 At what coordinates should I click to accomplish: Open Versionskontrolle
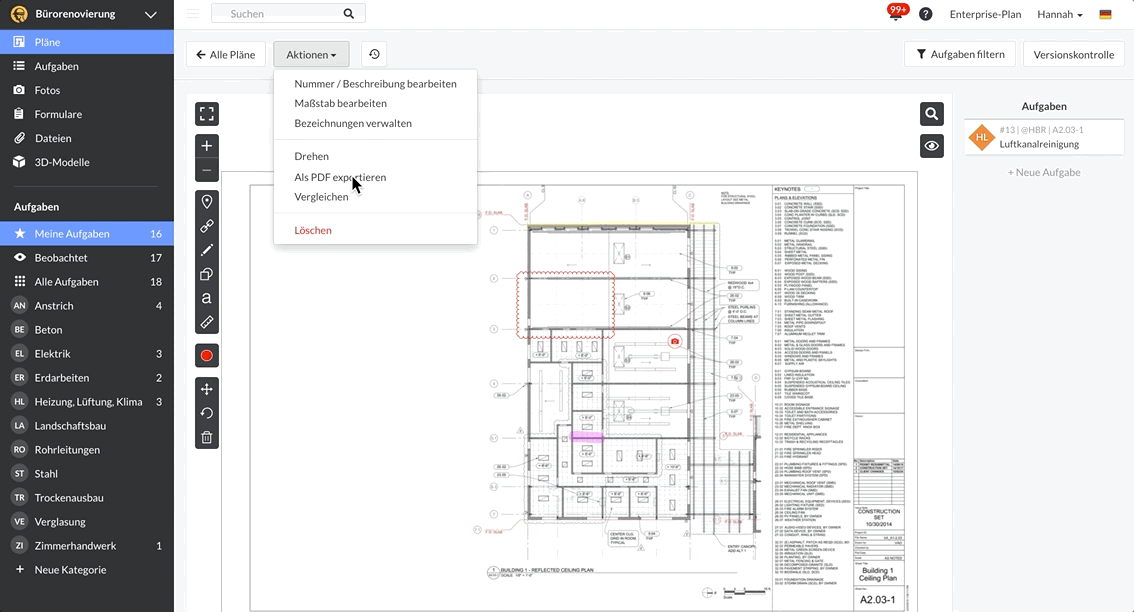1073,54
